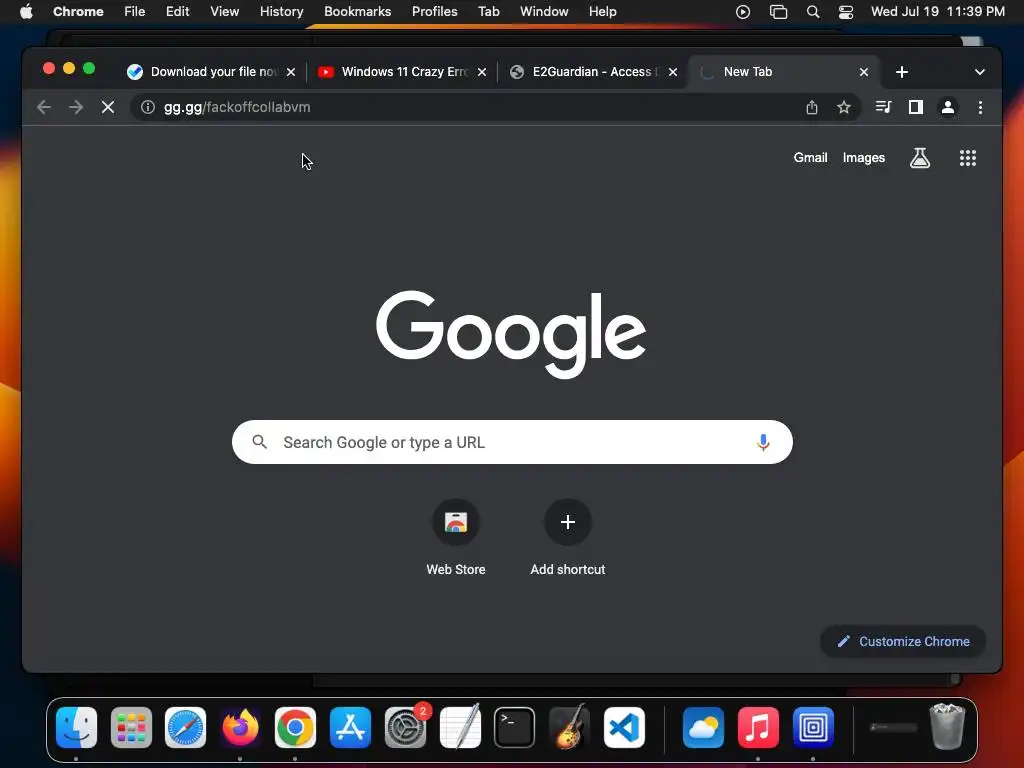Open a new tab
Viewport: 1024px width, 768px height.
pos(902,72)
